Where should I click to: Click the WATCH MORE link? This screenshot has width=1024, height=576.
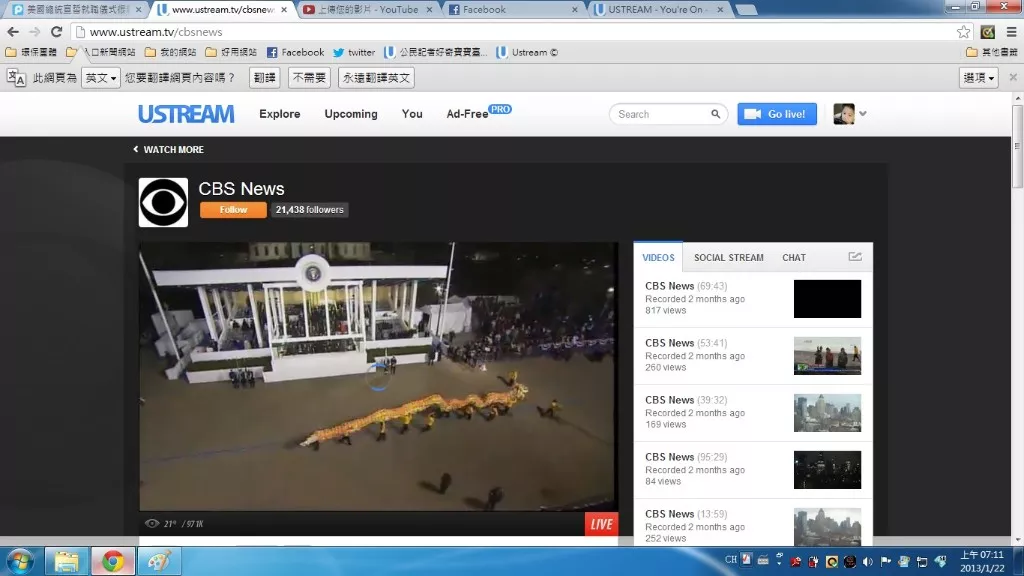168,150
